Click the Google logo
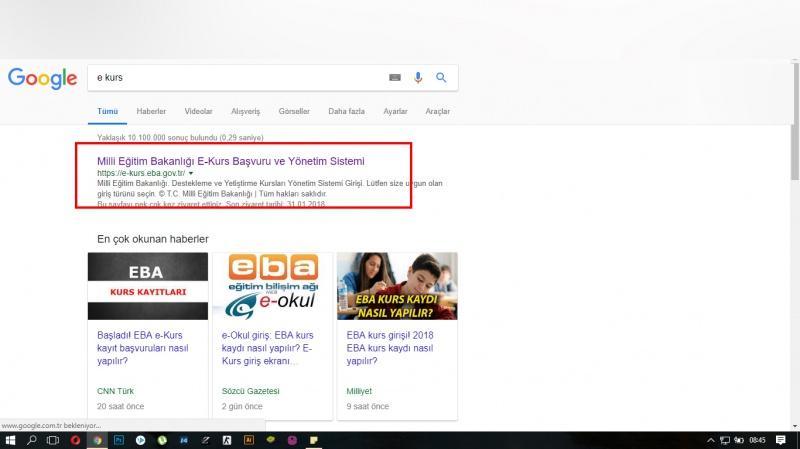This screenshot has height=449, width=800. tap(42, 78)
